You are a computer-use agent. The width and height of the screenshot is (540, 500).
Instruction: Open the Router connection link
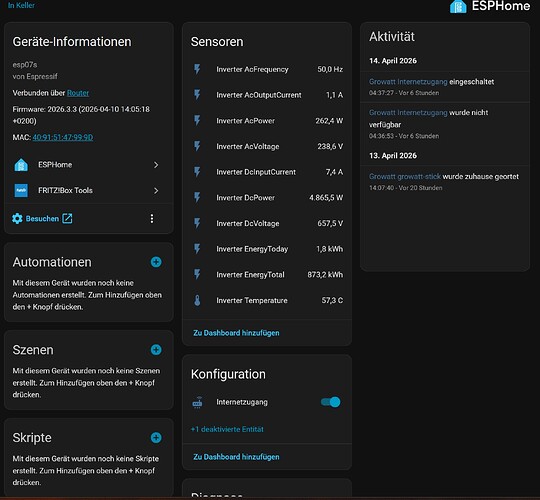point(78,93)
